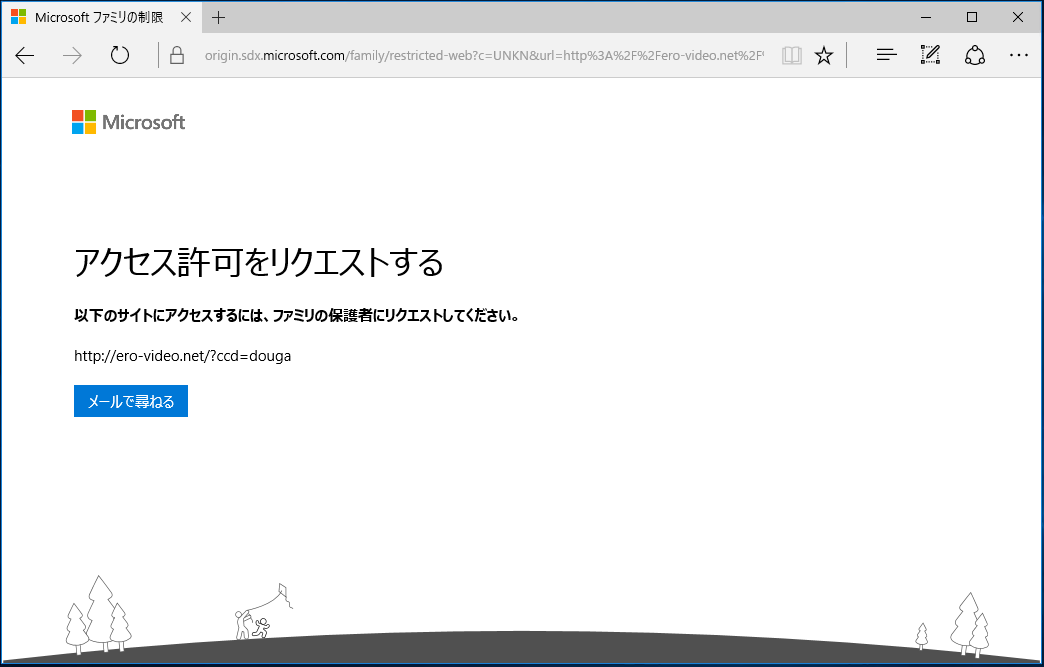1044x667 pixels.
Task: Click the address bar URL
Action: pyautogui.click(x=480, y=55)
